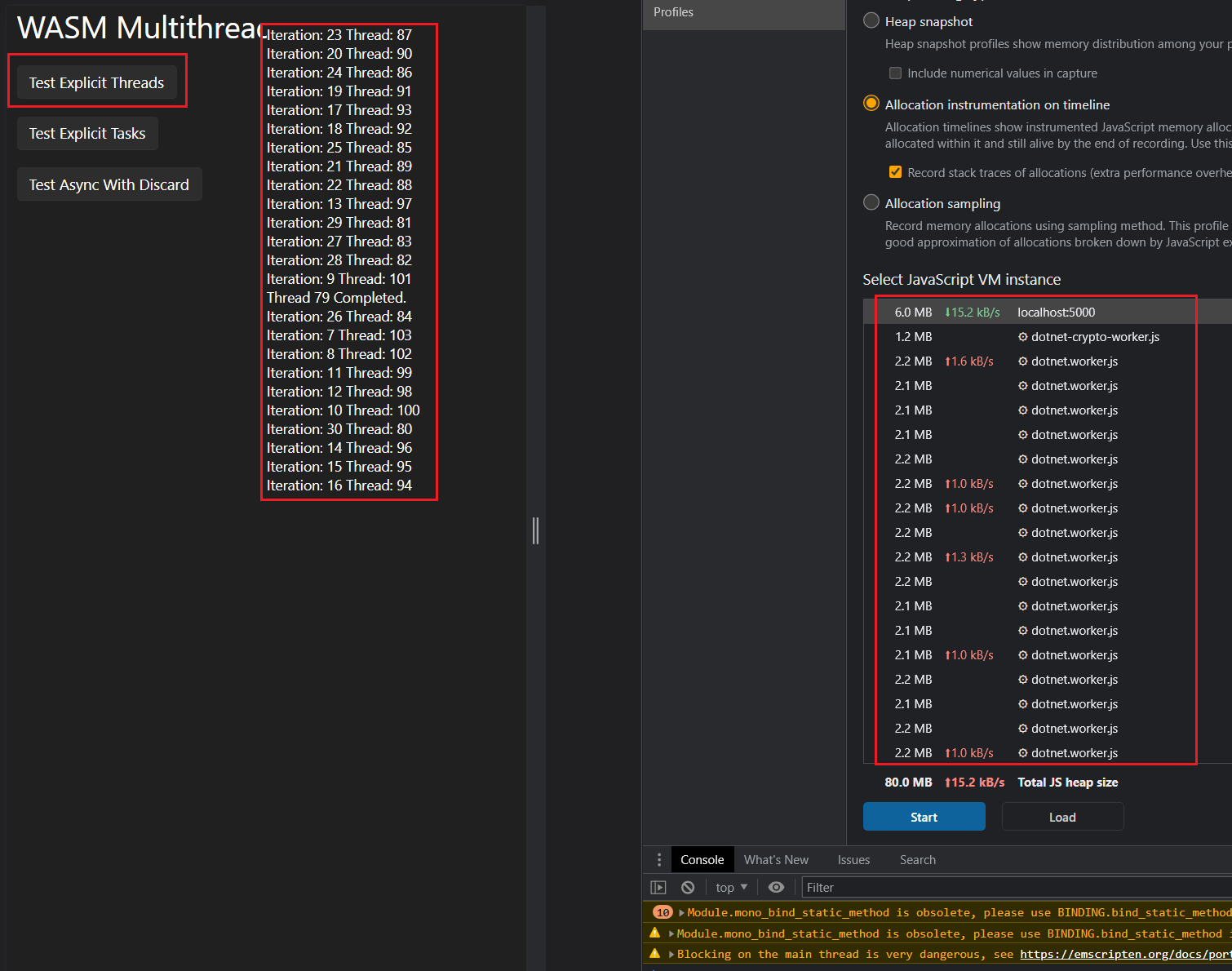Uncheck Record stack traces of allocations

(x=895, y=172)
